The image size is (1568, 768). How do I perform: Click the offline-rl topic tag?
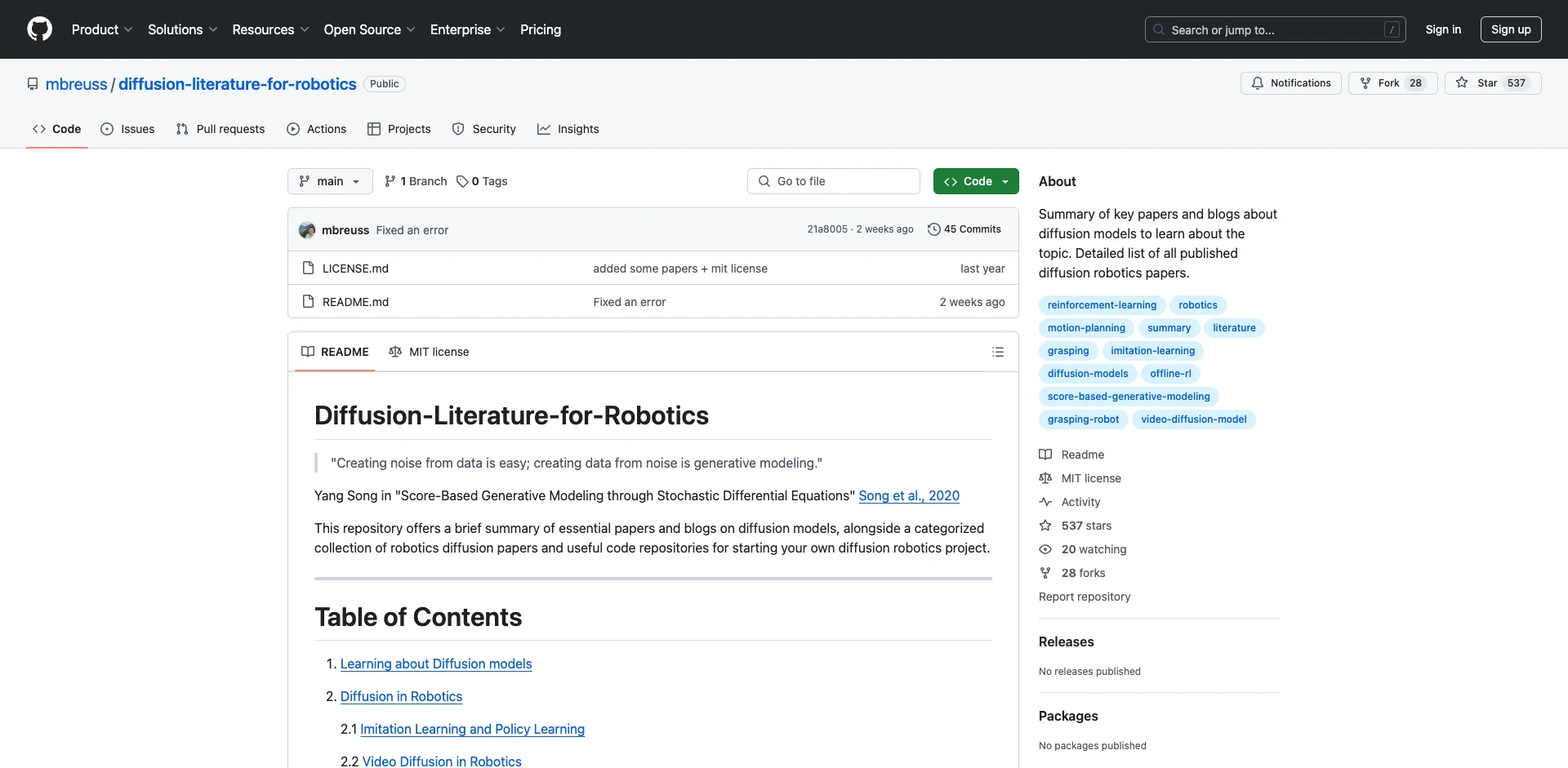pyautogui.click(x=1170, y=374)
